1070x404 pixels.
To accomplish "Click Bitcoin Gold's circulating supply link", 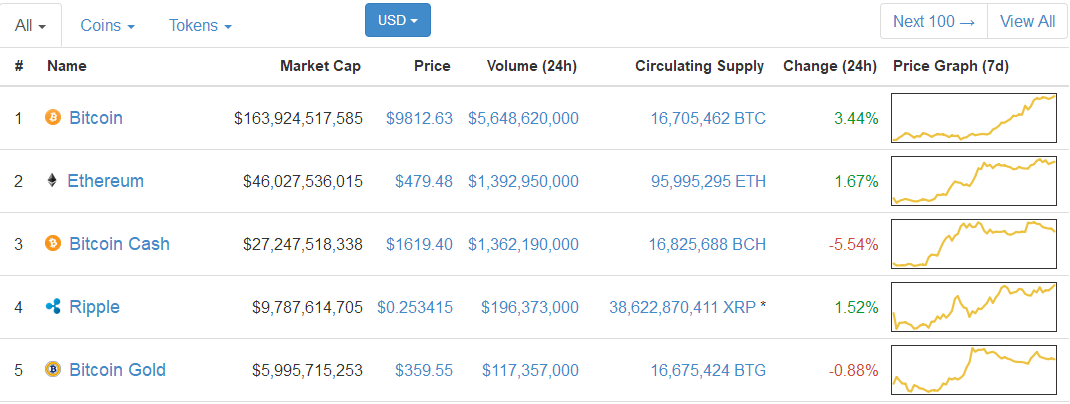I will tap(707, 370).
